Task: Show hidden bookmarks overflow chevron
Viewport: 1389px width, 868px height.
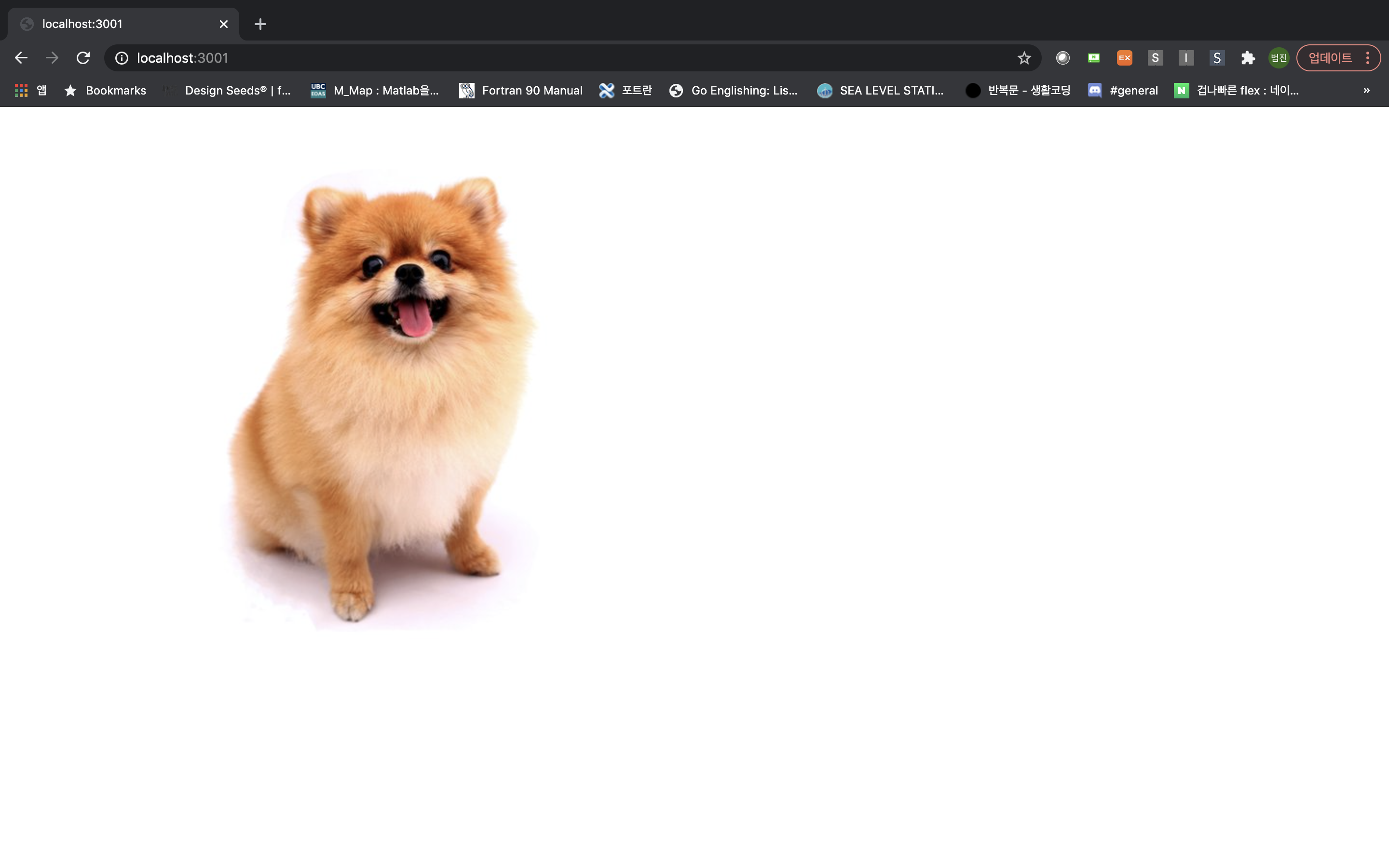Action: [x=1366, y=90]
